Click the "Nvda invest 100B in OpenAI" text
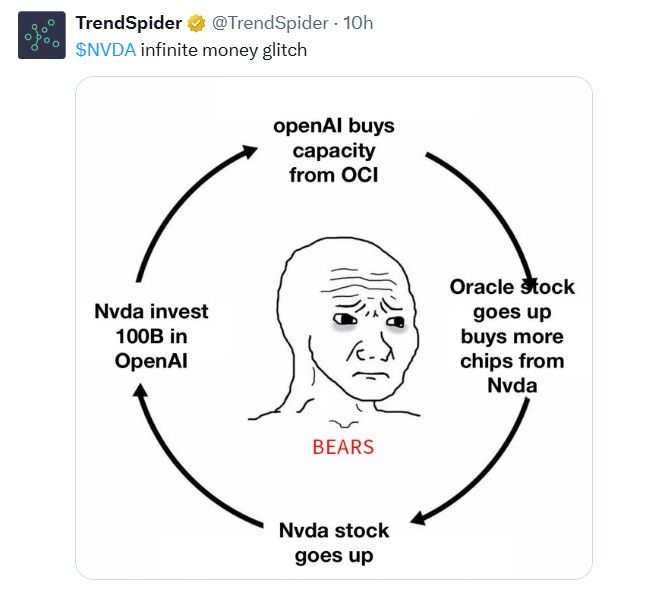The width and height of the screenshot is (649, 592). (151, 336)
